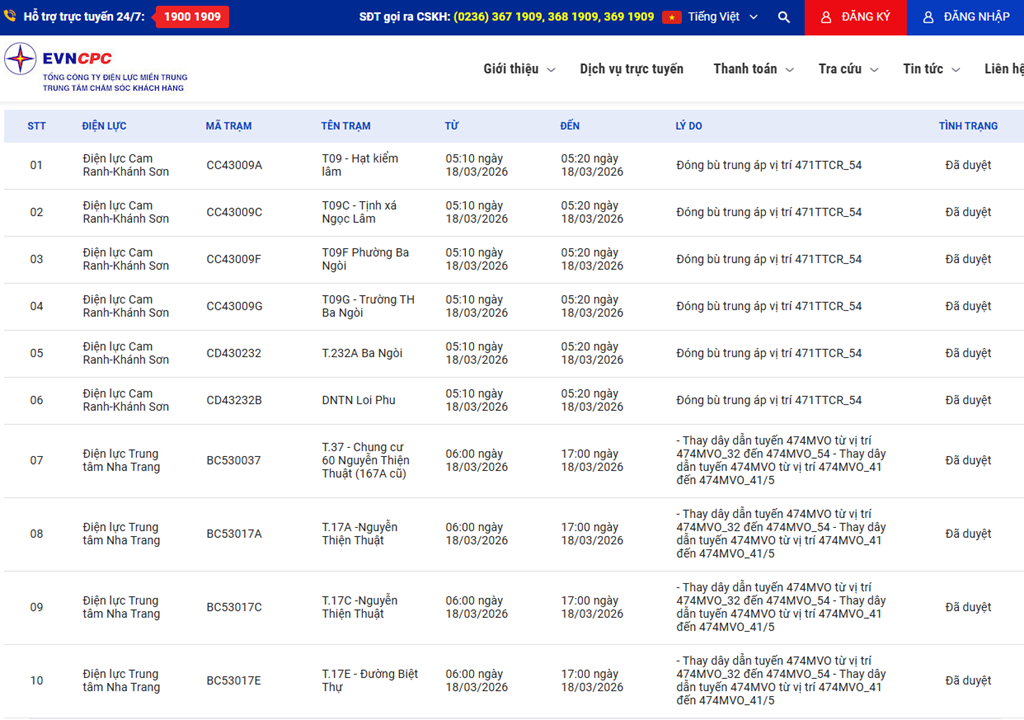Click DNTN Loi Phu station row

click(x=358, y=400)
